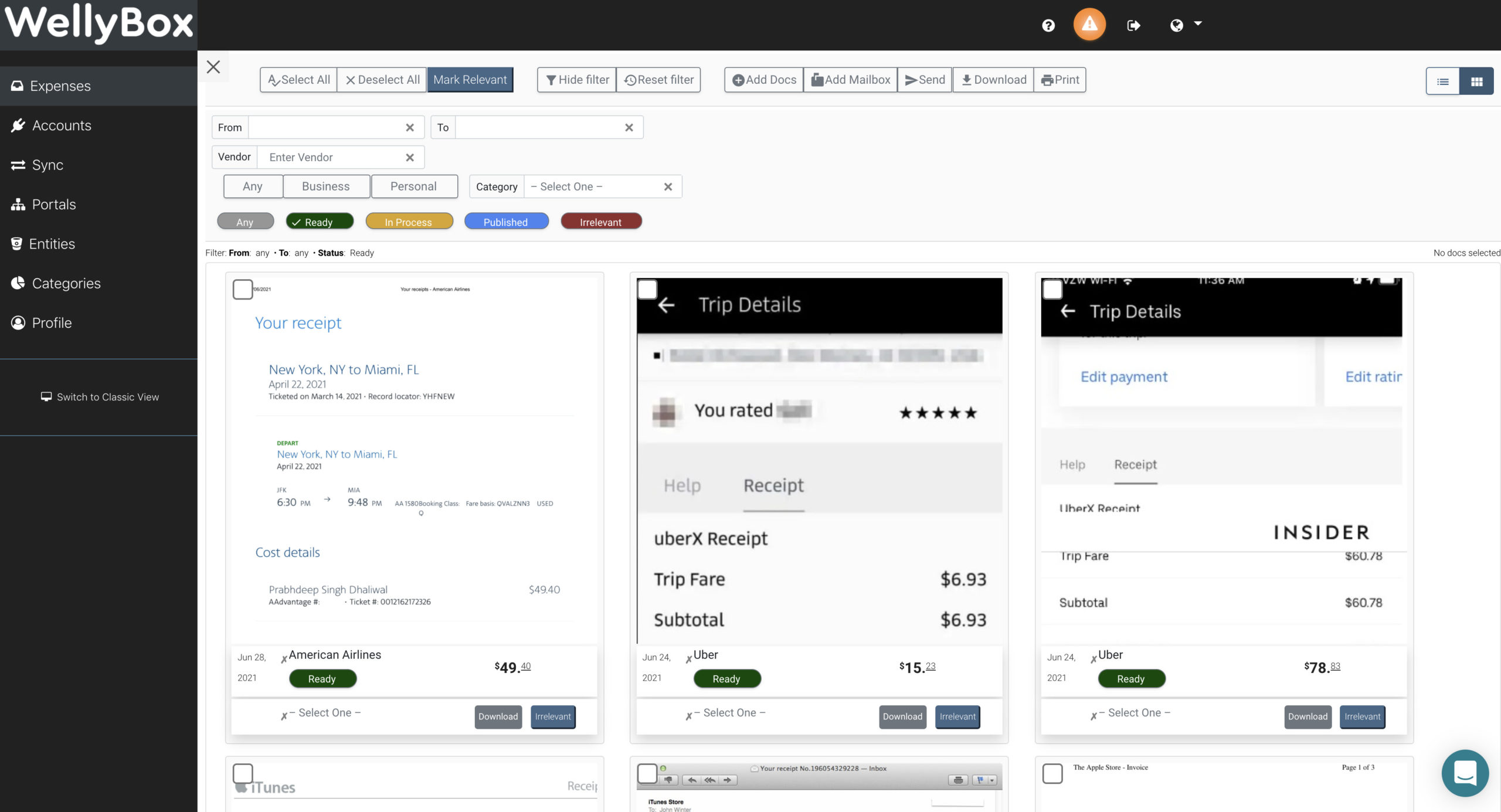The height and width of the screenshot is (812, 1501).
Task: Open the help question mark icon
Action: 1048,25
